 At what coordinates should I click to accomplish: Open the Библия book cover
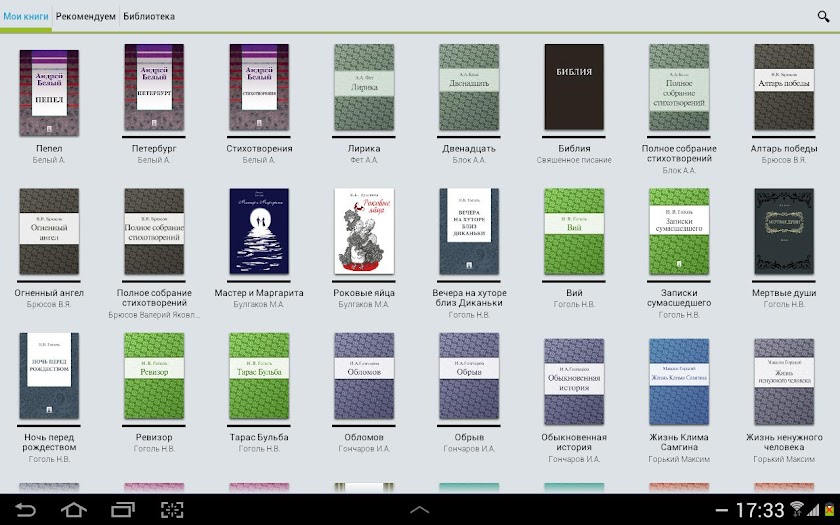point(574,87)
